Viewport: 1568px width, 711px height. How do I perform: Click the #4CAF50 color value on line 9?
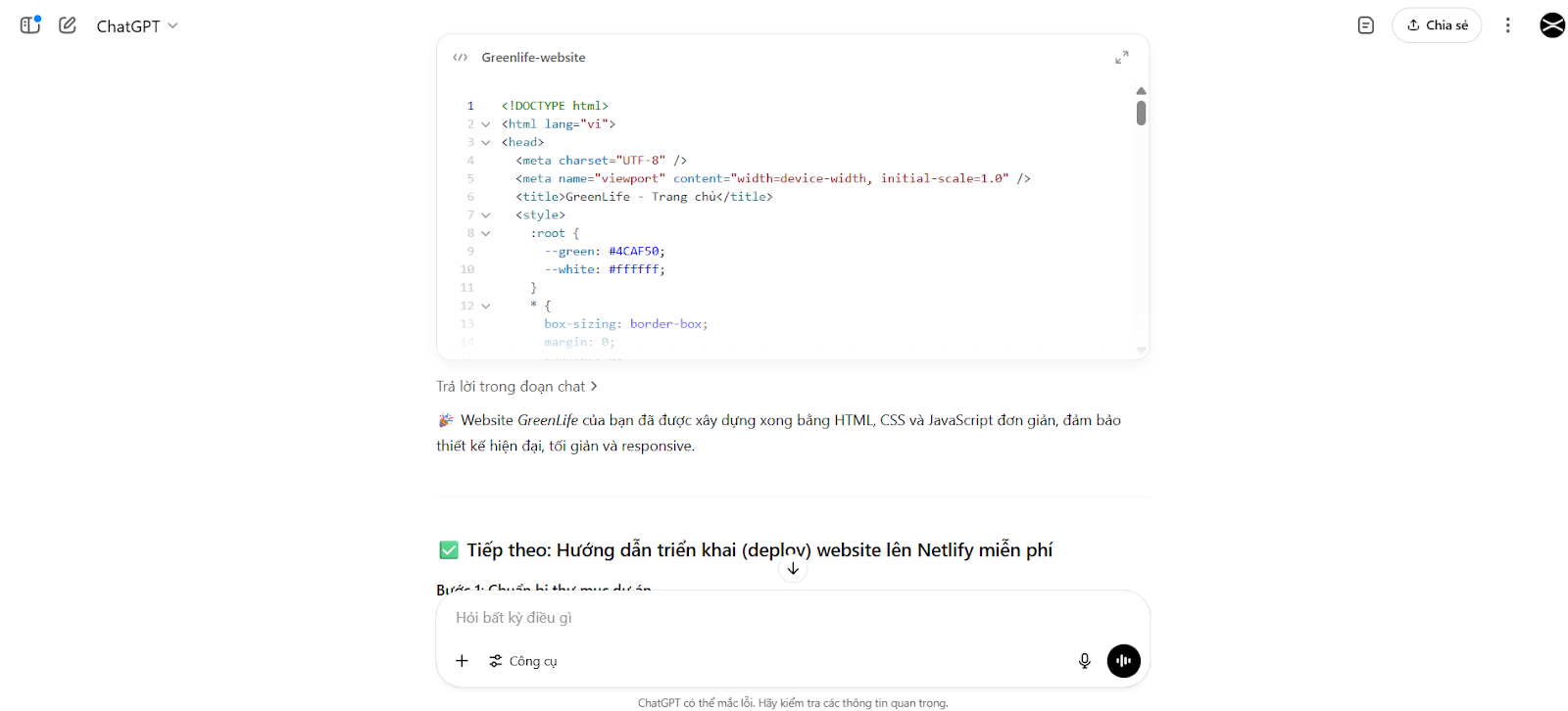(x=634, y=252)
